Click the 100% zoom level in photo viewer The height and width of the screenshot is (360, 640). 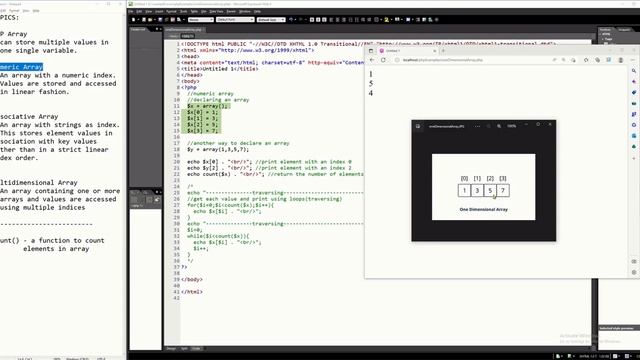click(x=511, y=126)
